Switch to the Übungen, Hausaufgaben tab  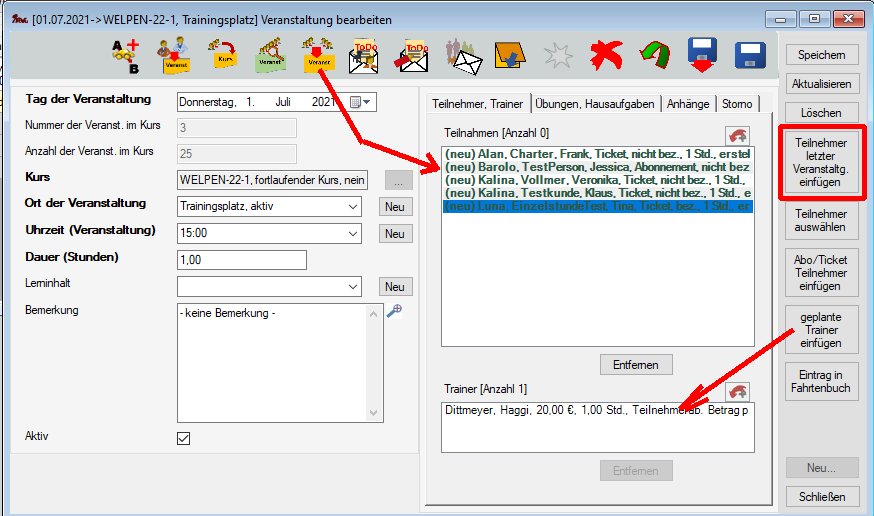click(594, 103)
